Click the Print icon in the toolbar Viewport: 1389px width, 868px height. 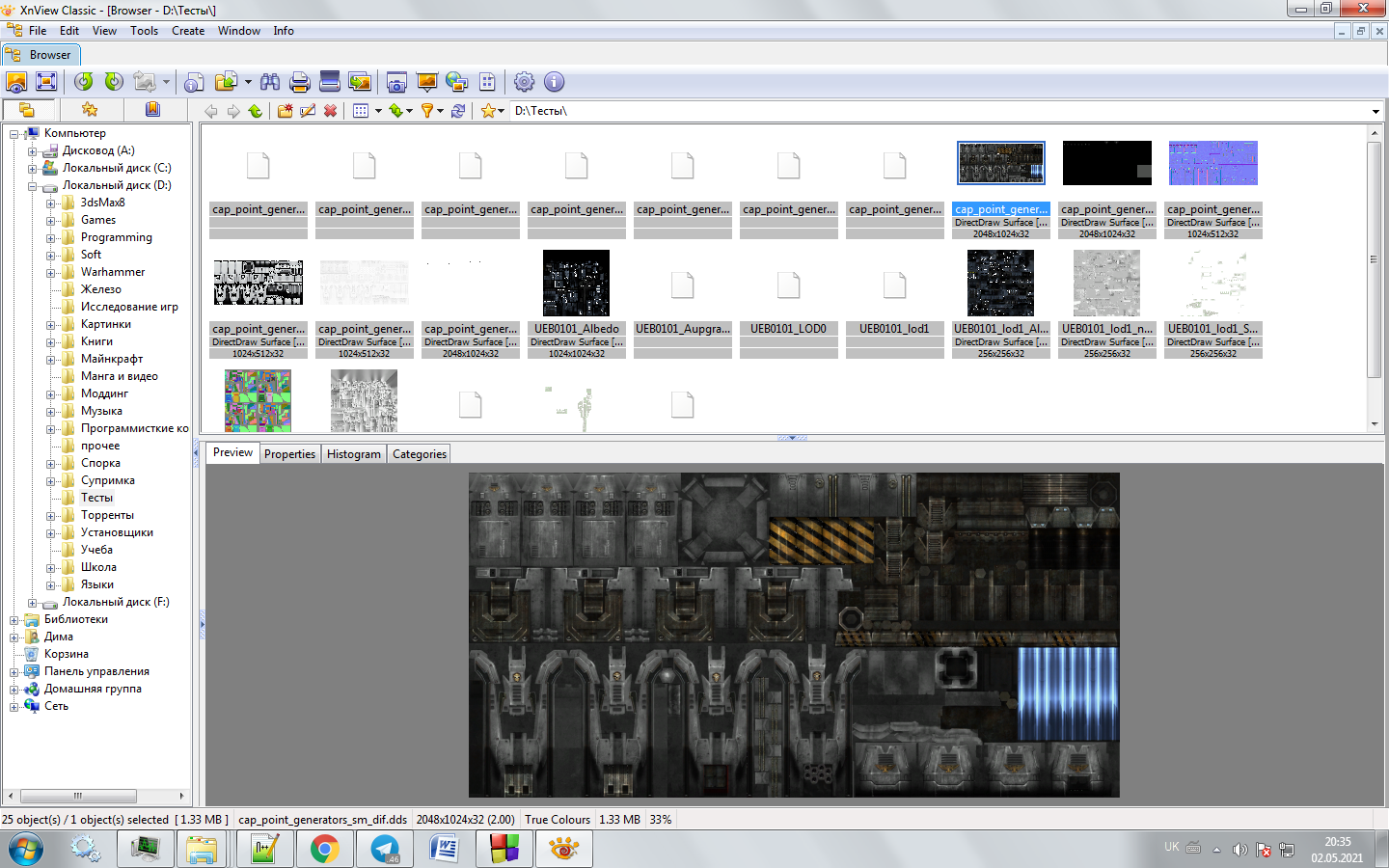[x=300, y=82]
